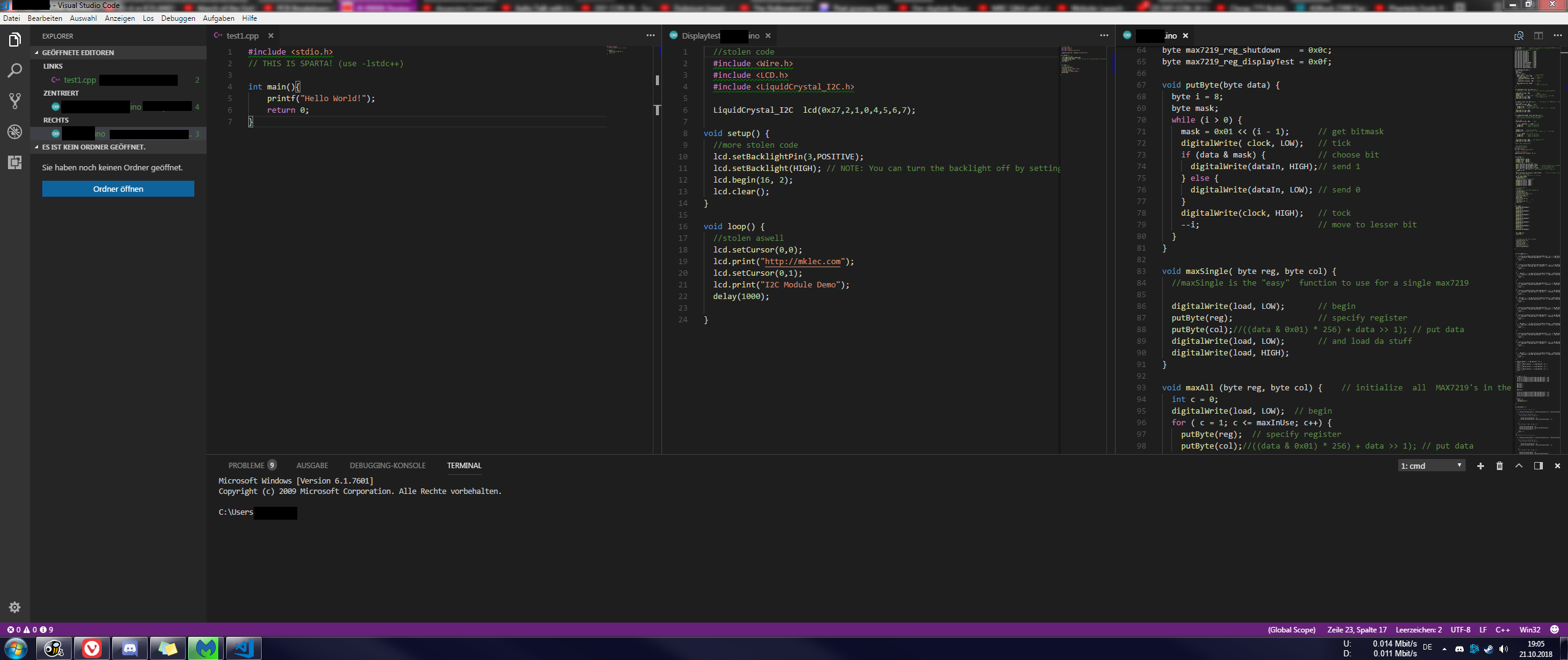Open the Search view in activity bar
1568x660 pixels.
tap(15, 70)
